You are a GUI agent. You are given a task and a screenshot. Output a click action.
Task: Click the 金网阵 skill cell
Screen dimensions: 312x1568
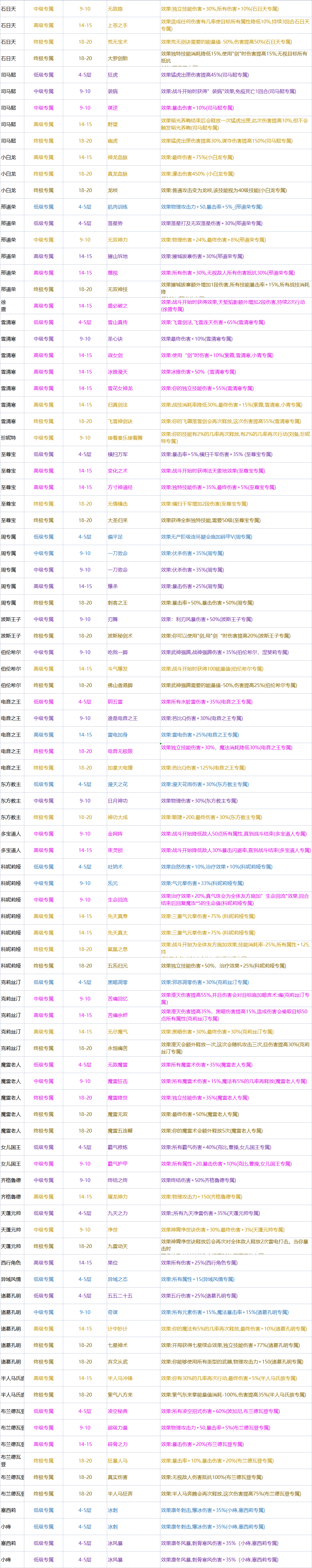pyautogui.click(x=115, y=833)
